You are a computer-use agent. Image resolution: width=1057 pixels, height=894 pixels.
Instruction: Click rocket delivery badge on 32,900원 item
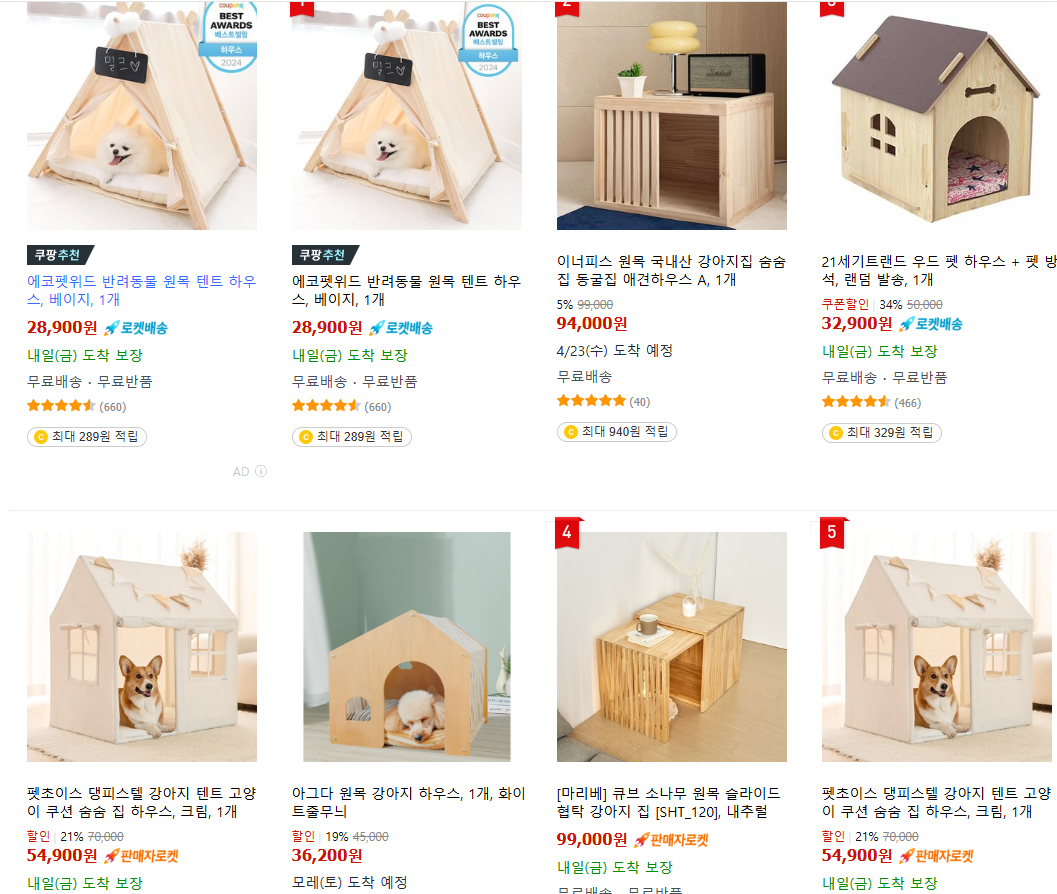(931, 324)
